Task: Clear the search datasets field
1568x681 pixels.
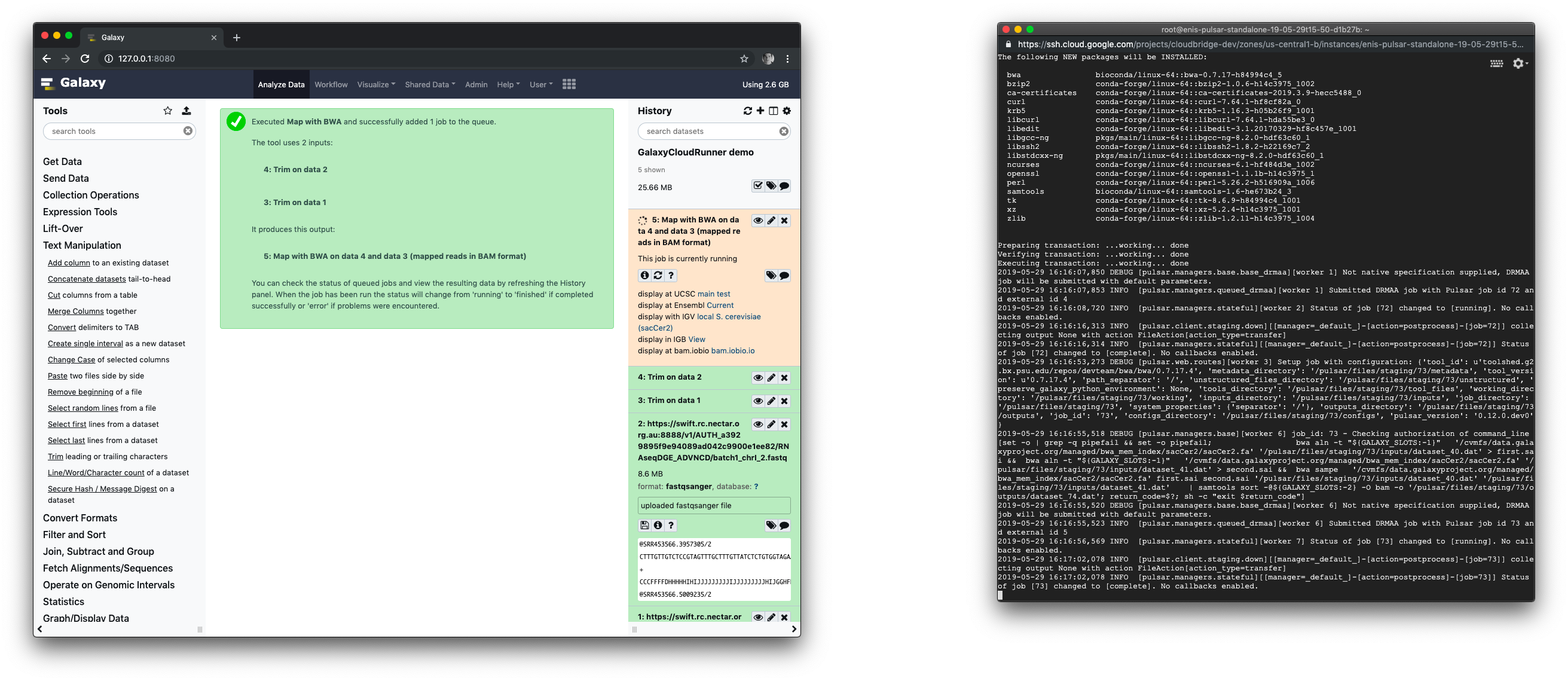Action: click(783, 131)
